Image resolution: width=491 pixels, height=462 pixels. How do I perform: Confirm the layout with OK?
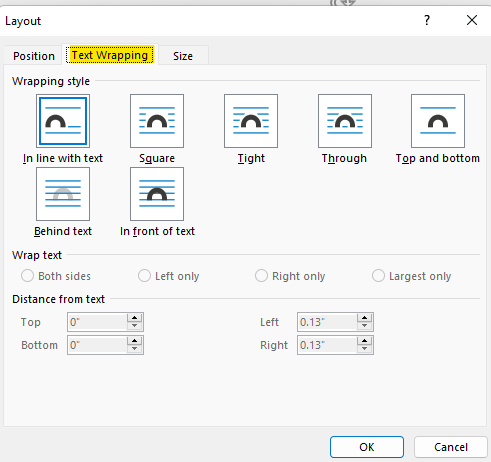367,447
